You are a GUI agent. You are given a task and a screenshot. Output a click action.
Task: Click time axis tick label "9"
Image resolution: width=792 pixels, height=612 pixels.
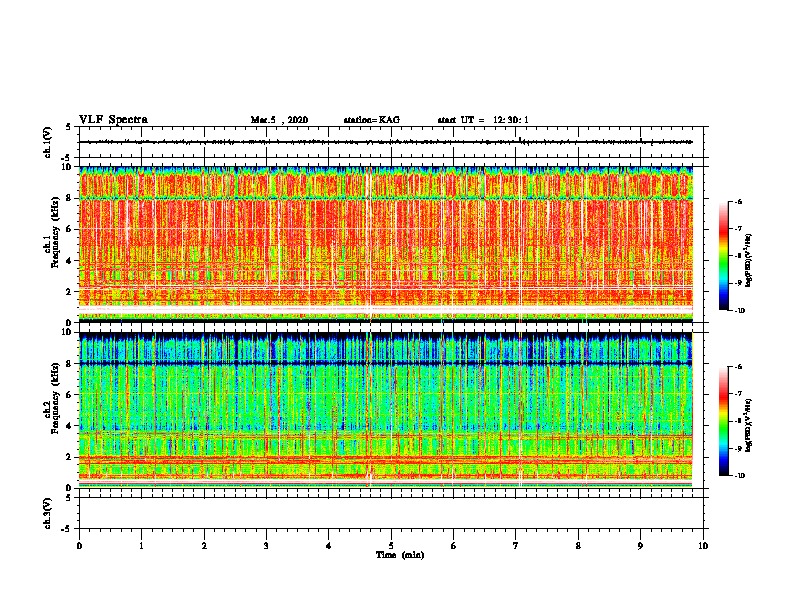click(640, 546)
